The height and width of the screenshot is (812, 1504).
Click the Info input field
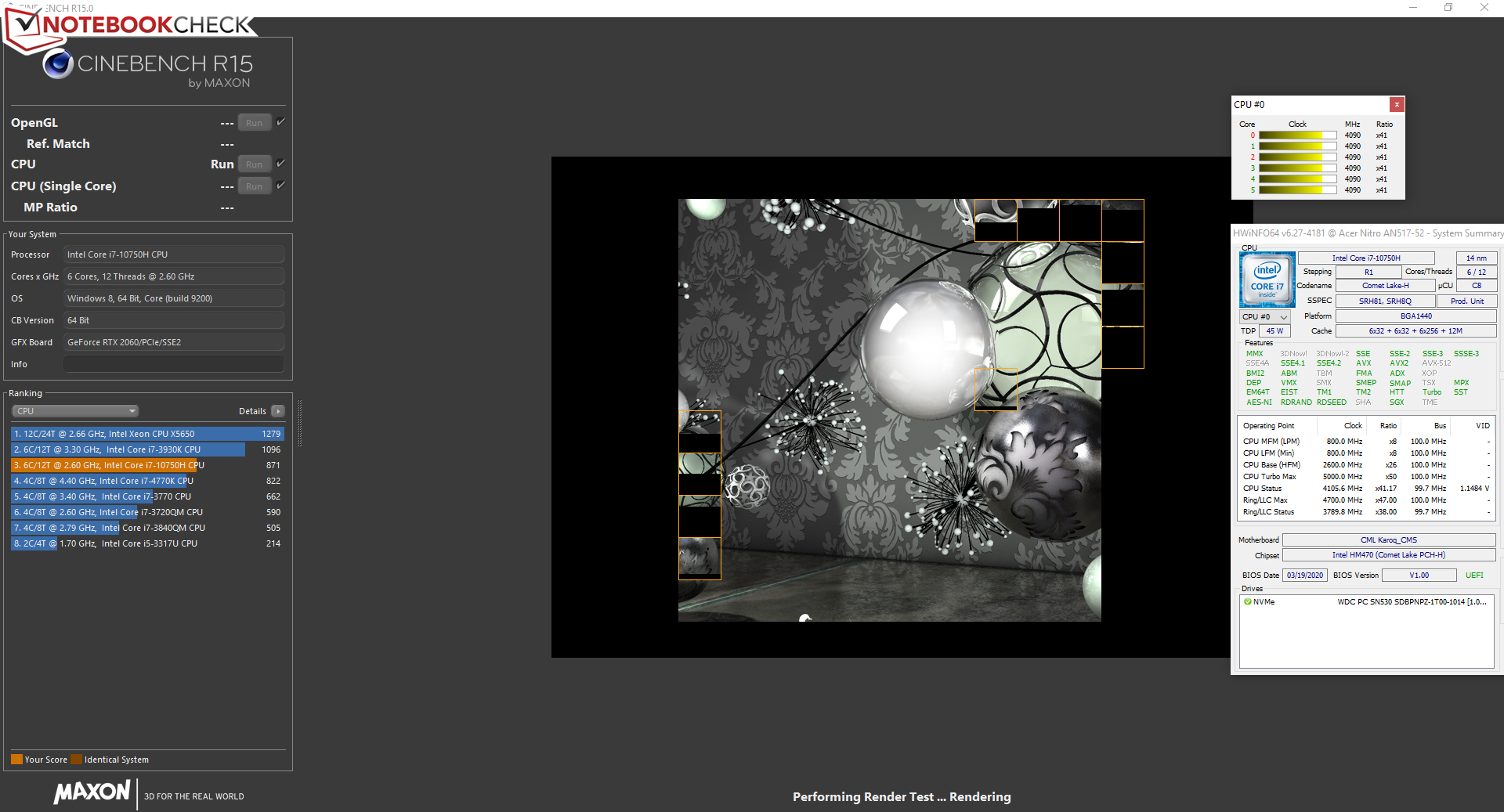click(x=174, y=364)
